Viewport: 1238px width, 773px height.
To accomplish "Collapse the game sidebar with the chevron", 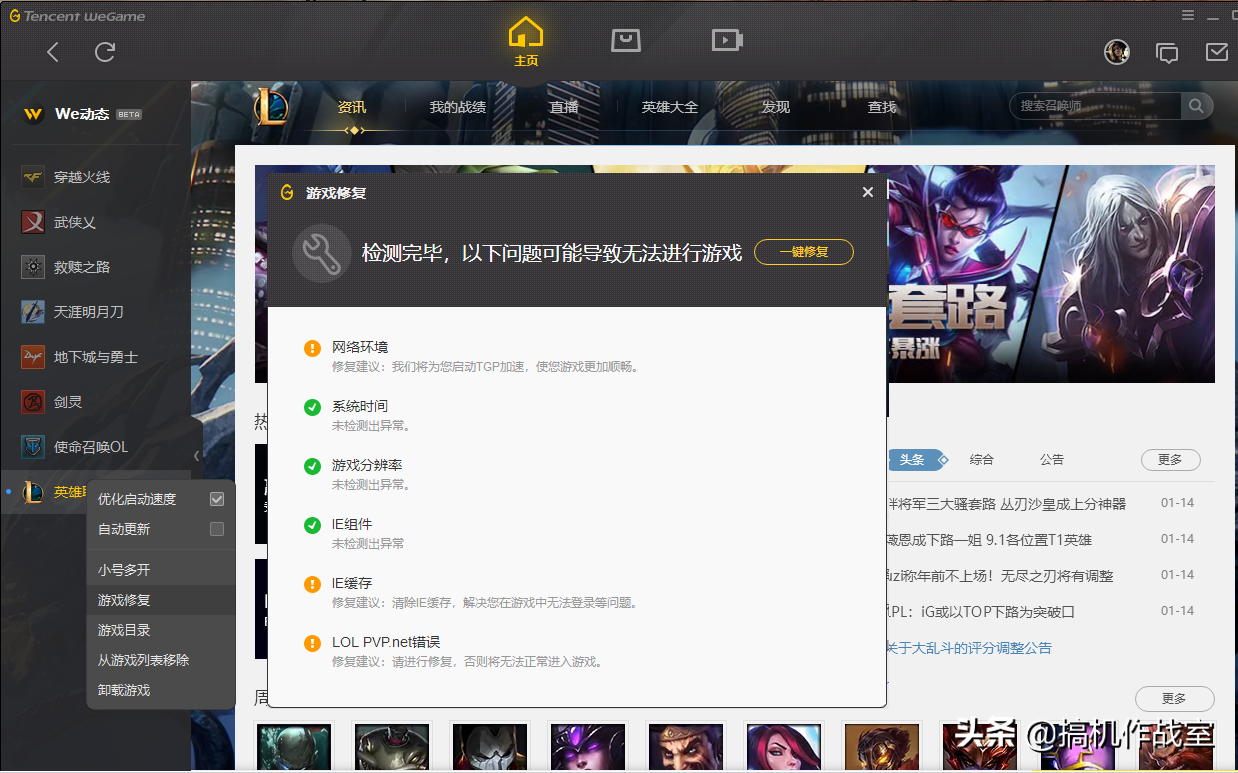I will (x=196, y=455).
